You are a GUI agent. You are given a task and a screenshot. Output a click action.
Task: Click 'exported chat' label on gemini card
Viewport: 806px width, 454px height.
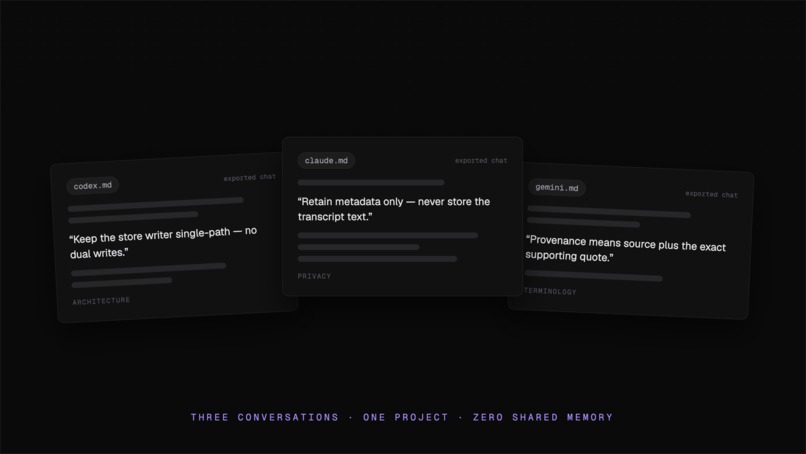(x=711, y=194)
